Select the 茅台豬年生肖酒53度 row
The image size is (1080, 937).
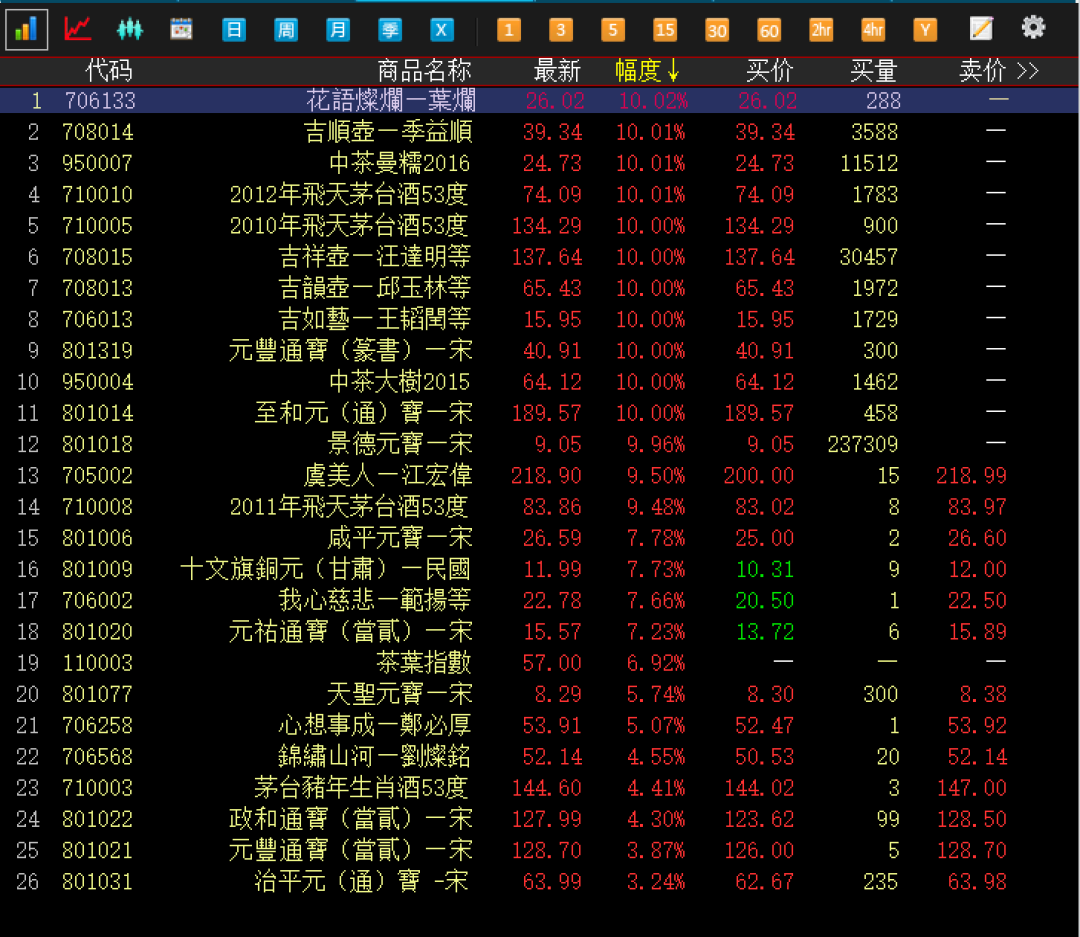pos(539,787)
